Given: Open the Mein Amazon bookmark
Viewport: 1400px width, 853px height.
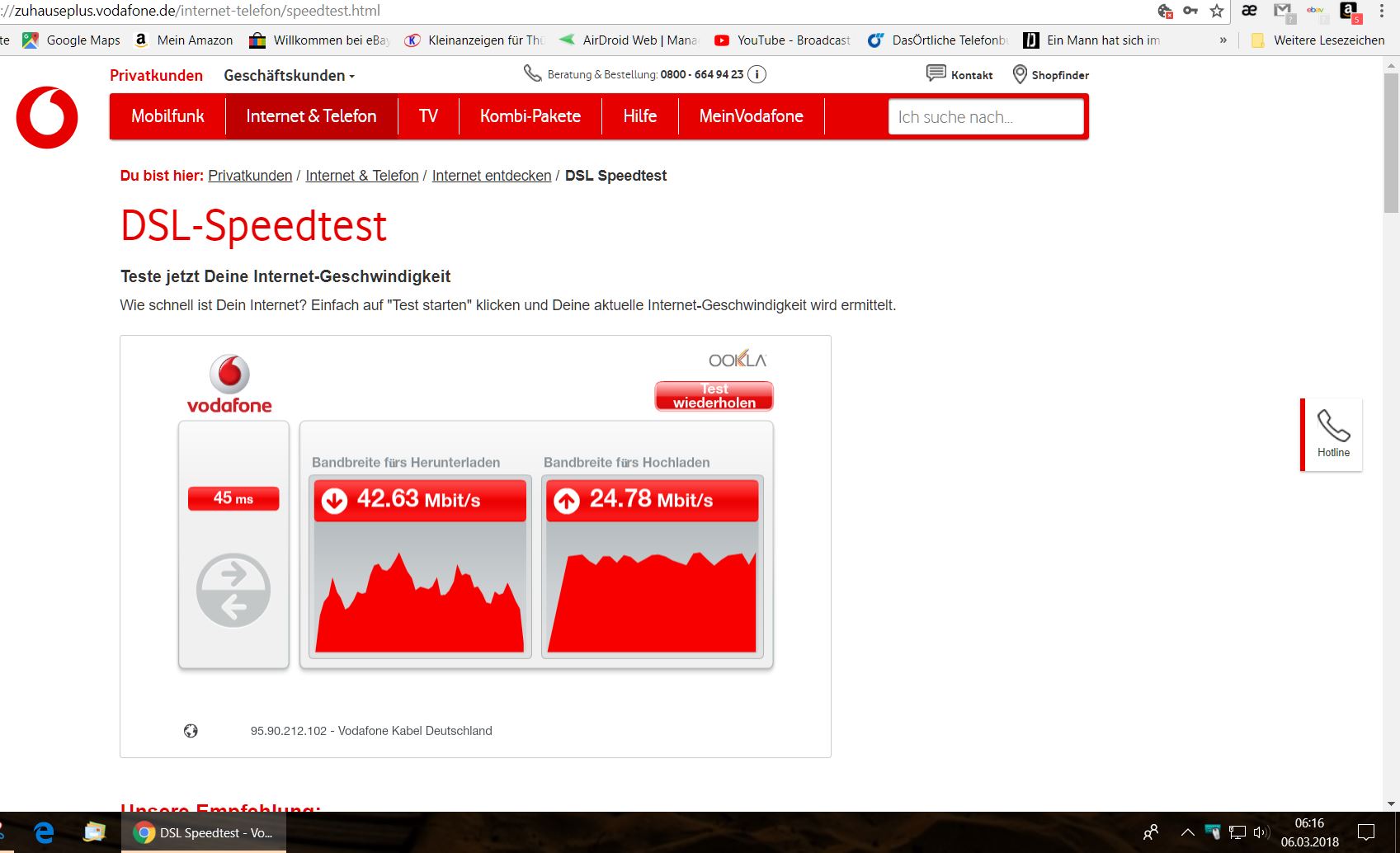Looking at the screenshot, I should (184, 40).
